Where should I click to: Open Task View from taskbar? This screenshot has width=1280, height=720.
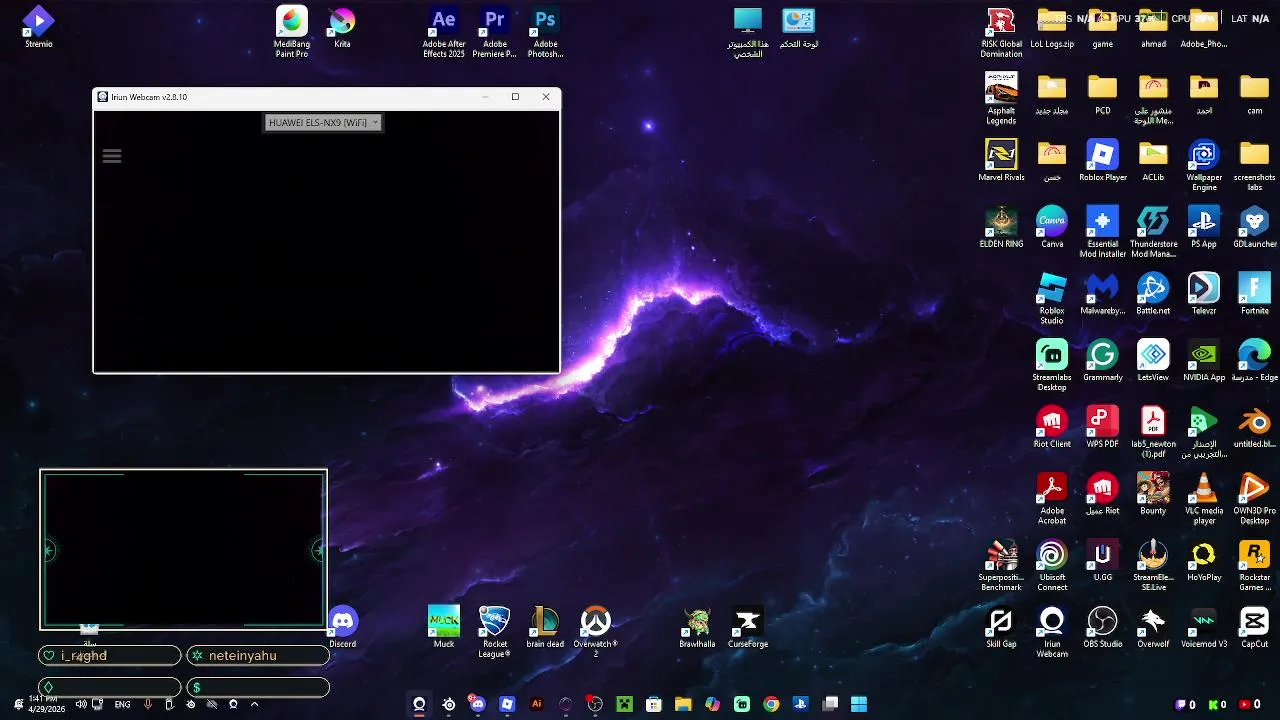830,704
